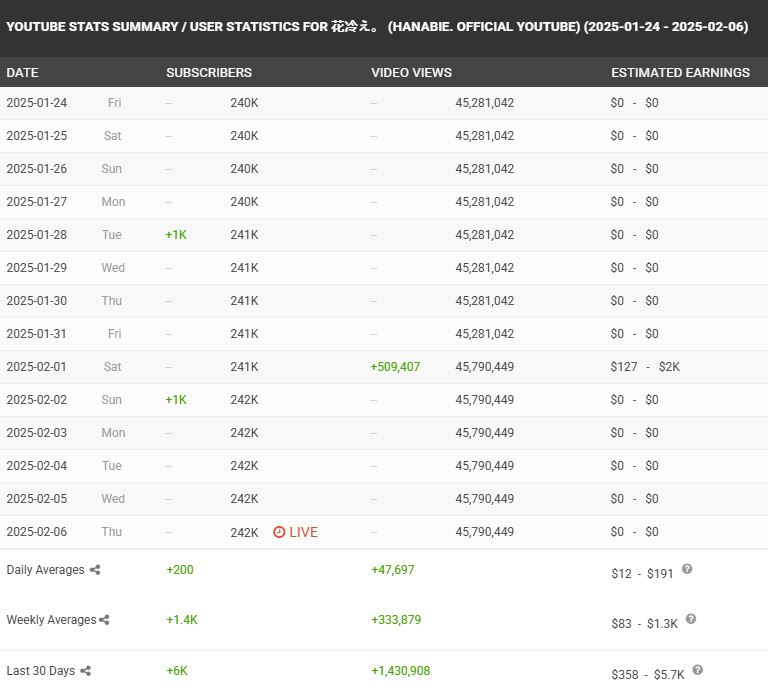Click 45,281,042 views on 2025-01-24 row
768x693 pixels.
pyautogui.click(x=485, y=103)
